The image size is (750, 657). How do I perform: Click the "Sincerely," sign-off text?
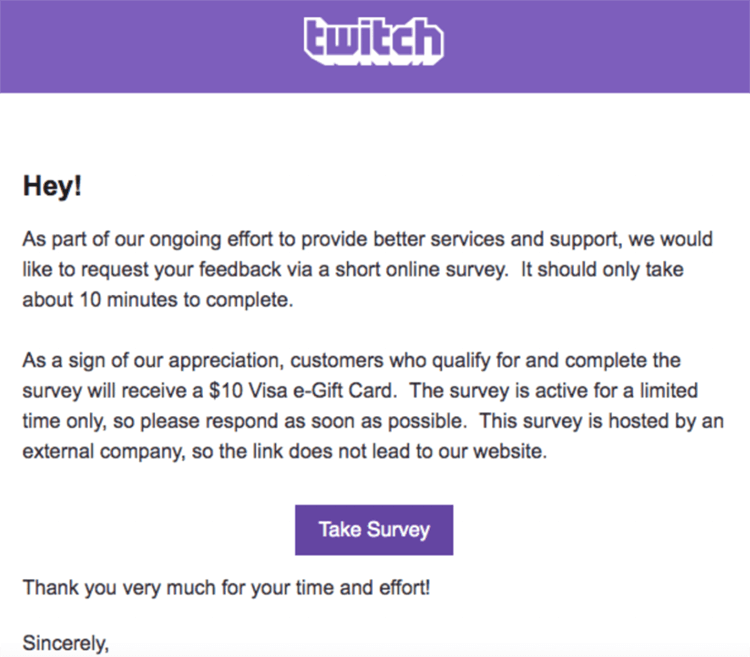[x=66, y=643]
